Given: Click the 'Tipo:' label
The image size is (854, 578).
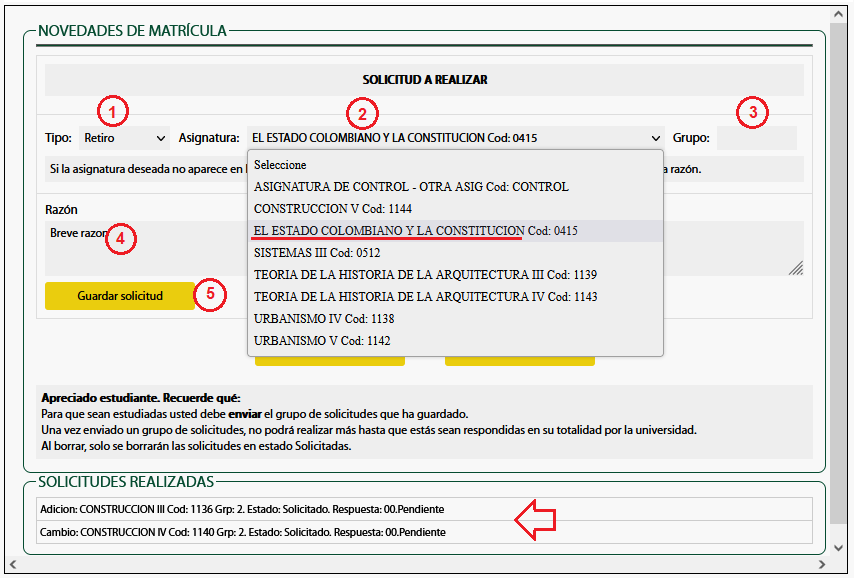Looking at the screenshot, I should click(x=58, y=138).
